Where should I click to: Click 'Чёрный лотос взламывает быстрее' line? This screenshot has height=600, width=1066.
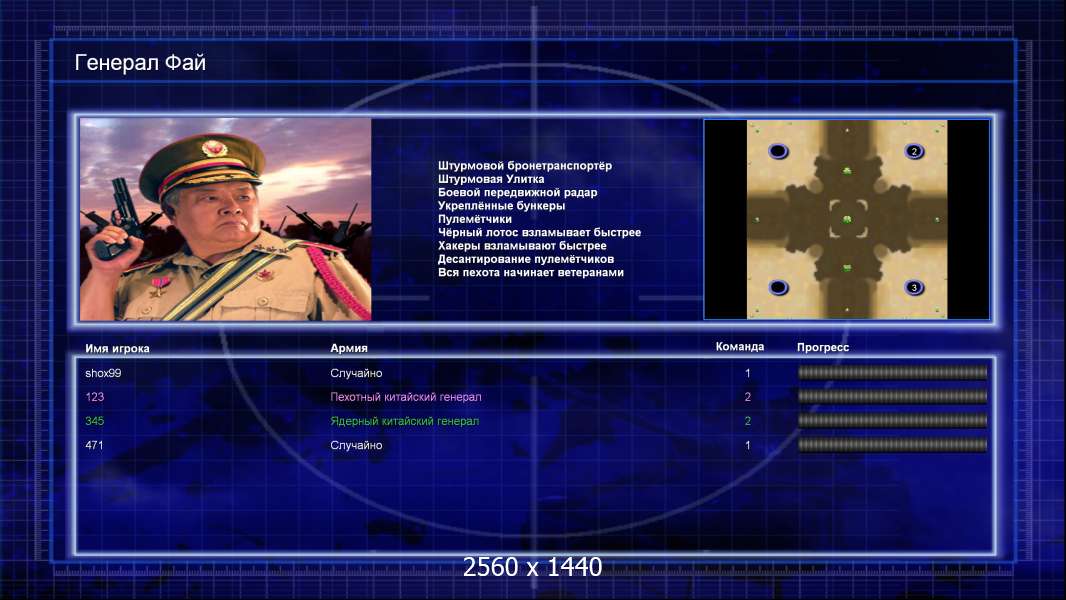(539, 232)
